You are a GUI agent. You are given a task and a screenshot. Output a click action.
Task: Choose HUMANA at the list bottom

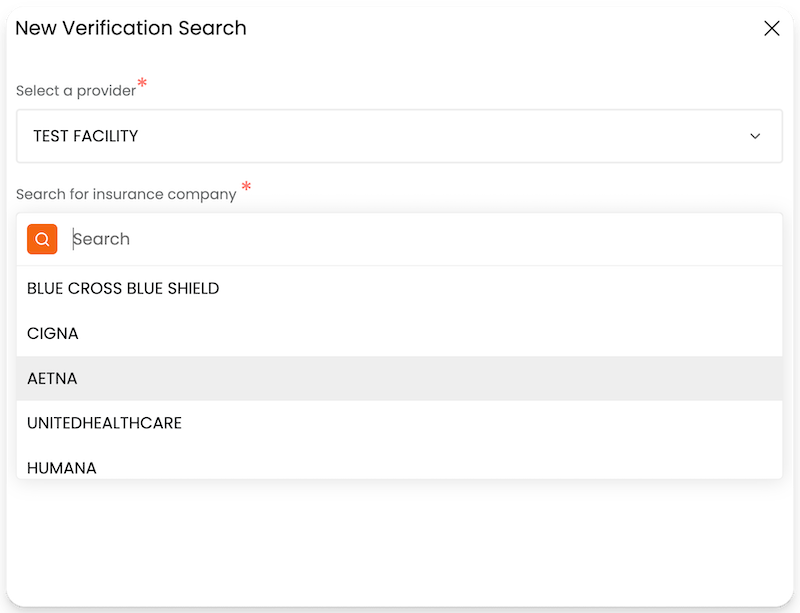pyautogui.click(x=62, y=467)
